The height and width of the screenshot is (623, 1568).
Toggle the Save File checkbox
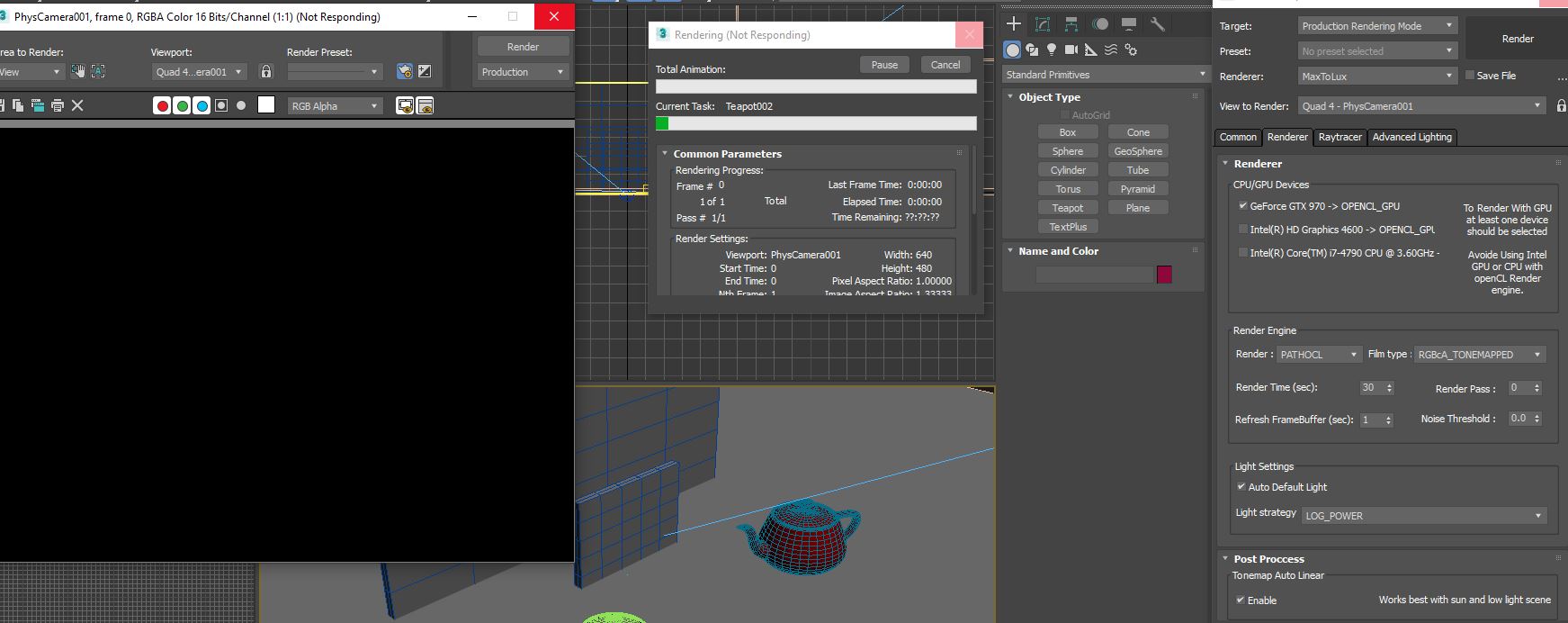(1470, 76)
